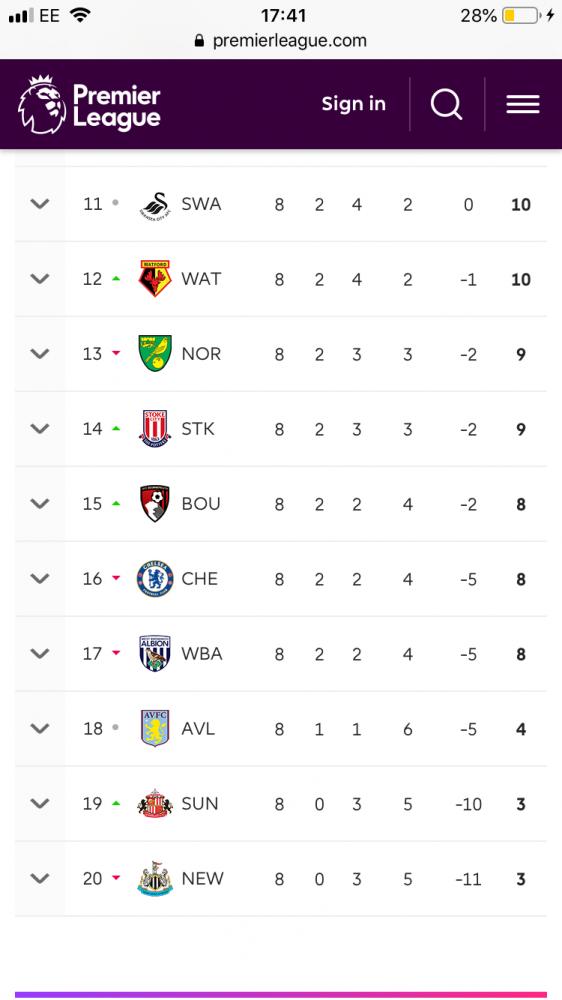Click the Stoke City badge
Screen dimensions: 562x1000
pos(155,429)
